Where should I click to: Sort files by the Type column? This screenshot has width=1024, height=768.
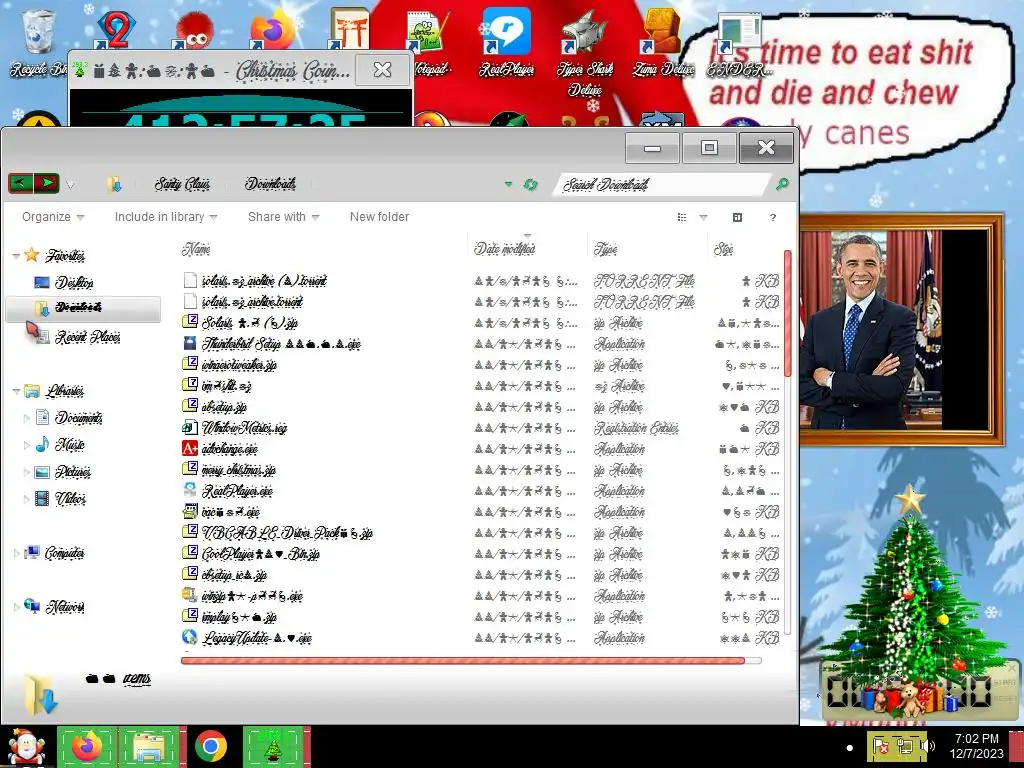pyautogui.click(x=648, y=249)
